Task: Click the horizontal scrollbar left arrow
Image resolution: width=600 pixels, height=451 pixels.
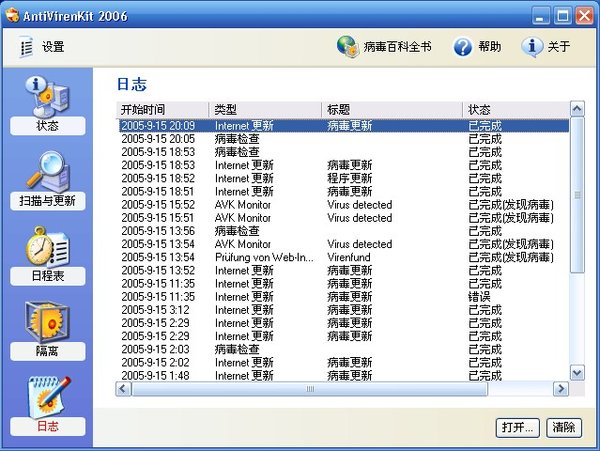Action: (123, 389)
